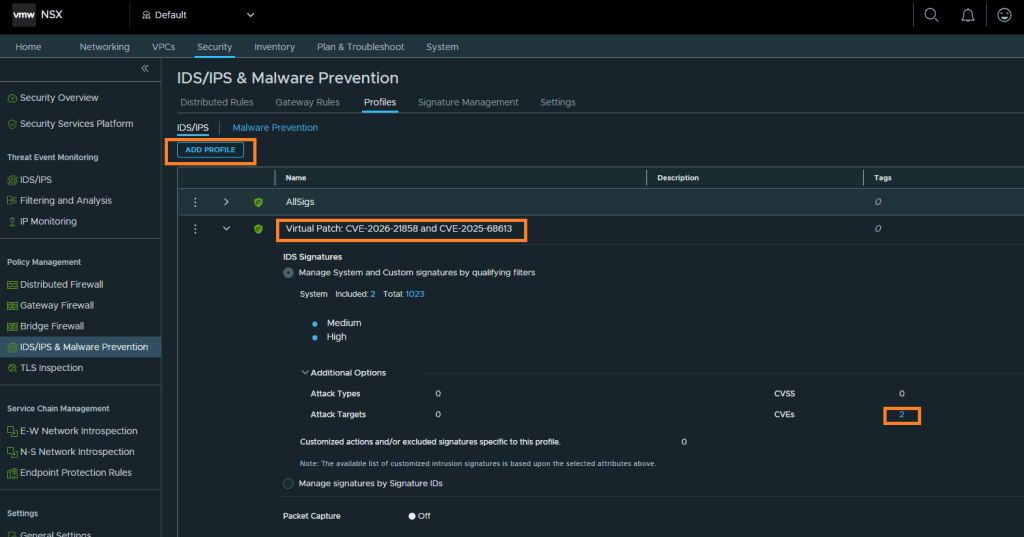Open the Networking menu

click(x=104, y=47)
